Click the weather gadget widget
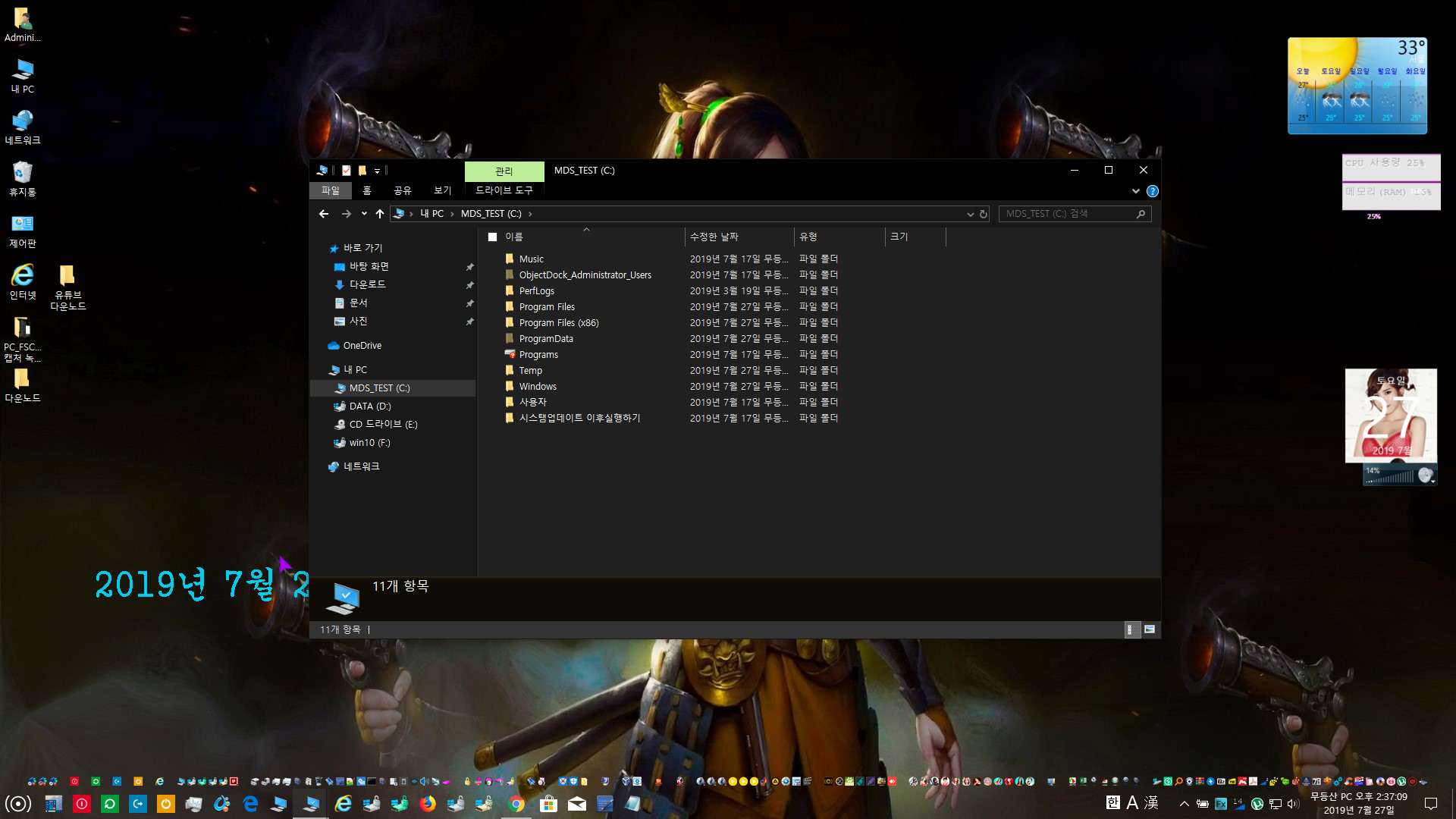Image resolution: width=1456 pixels, height=819 pixels. (x=1357, y=86)
